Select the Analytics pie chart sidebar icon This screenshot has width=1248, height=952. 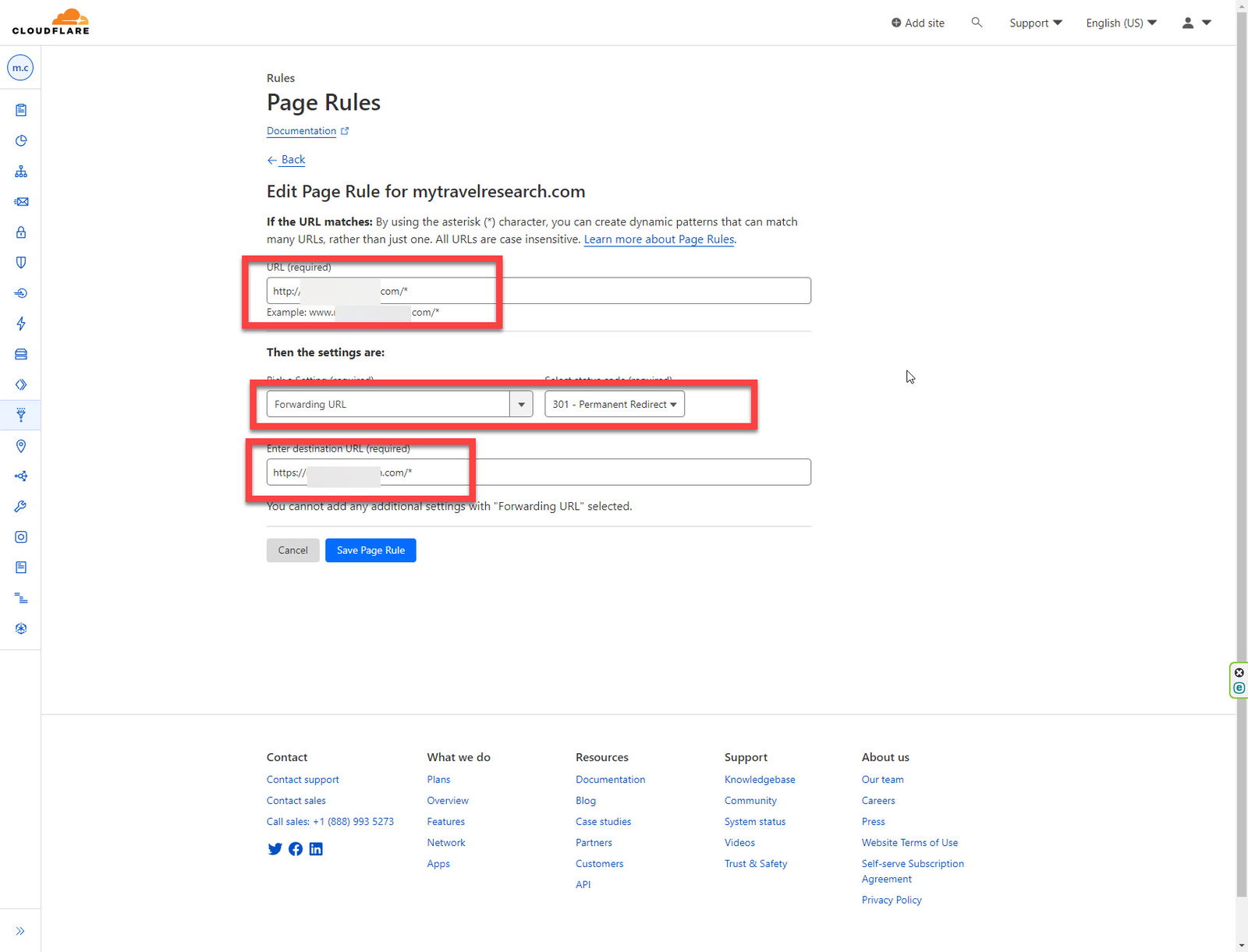point(20,140)
